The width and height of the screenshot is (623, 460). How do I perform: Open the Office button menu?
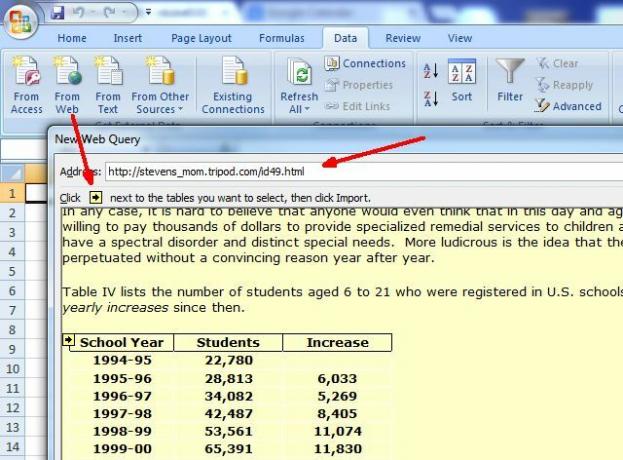pyautogui.click(x=21, y=21)
